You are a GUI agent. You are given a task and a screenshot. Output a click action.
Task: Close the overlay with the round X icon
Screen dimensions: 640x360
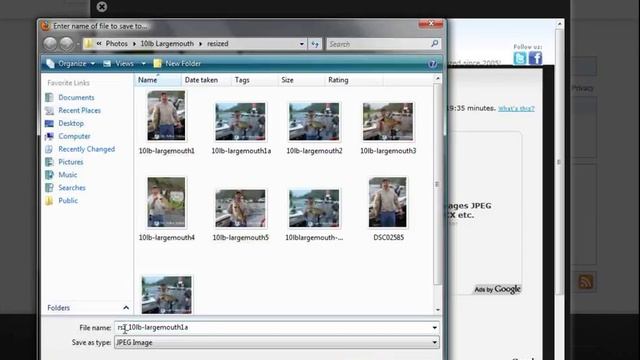pos(102,7)
